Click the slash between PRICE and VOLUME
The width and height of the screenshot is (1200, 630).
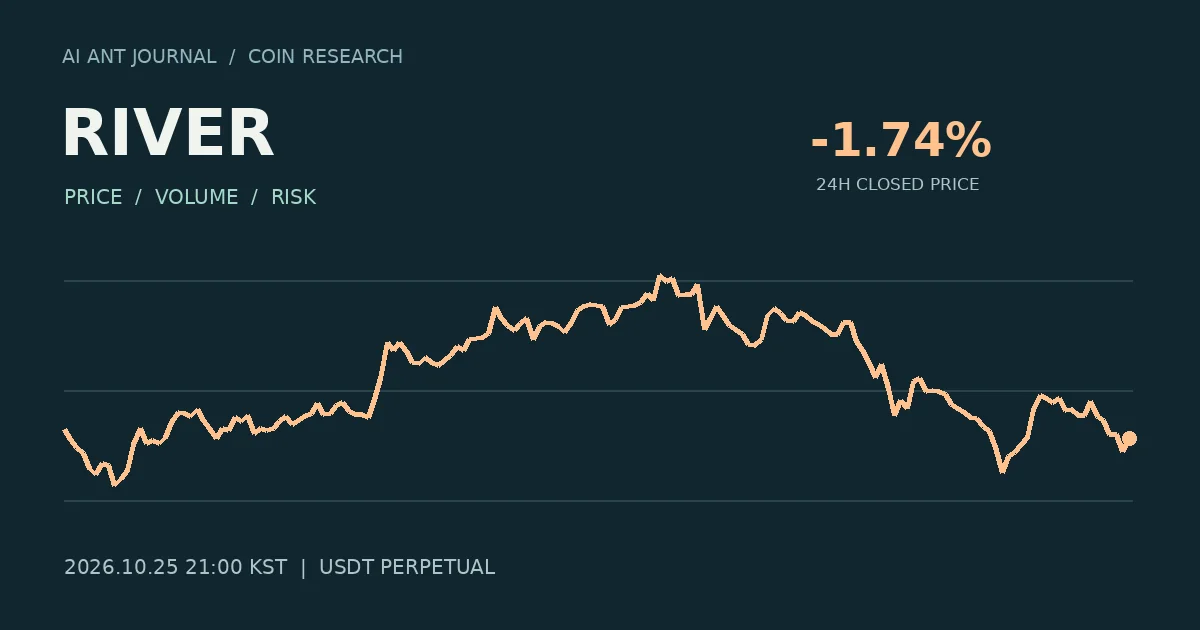click(138, 197)
